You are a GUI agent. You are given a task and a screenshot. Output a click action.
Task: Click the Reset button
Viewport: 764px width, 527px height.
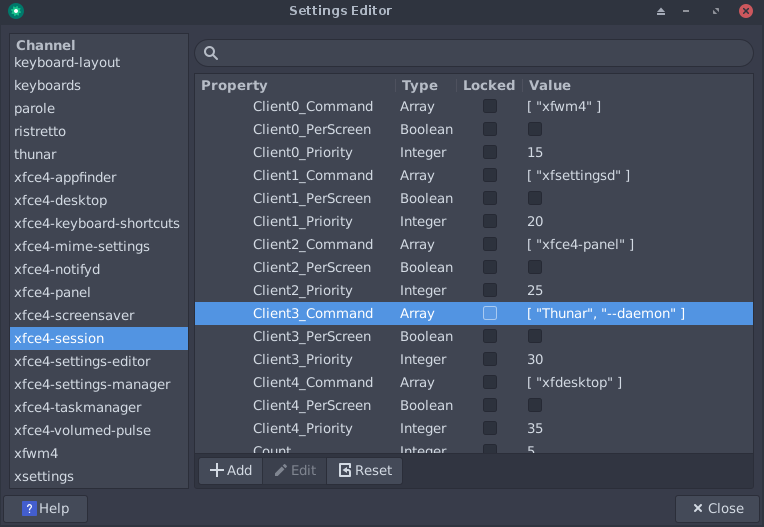[364, 470]
